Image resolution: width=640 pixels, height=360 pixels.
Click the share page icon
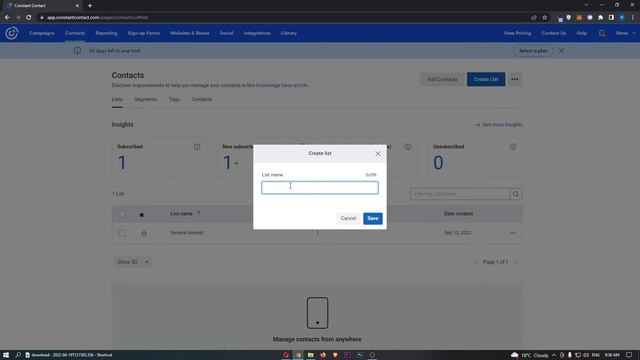(x=534, y=18)
